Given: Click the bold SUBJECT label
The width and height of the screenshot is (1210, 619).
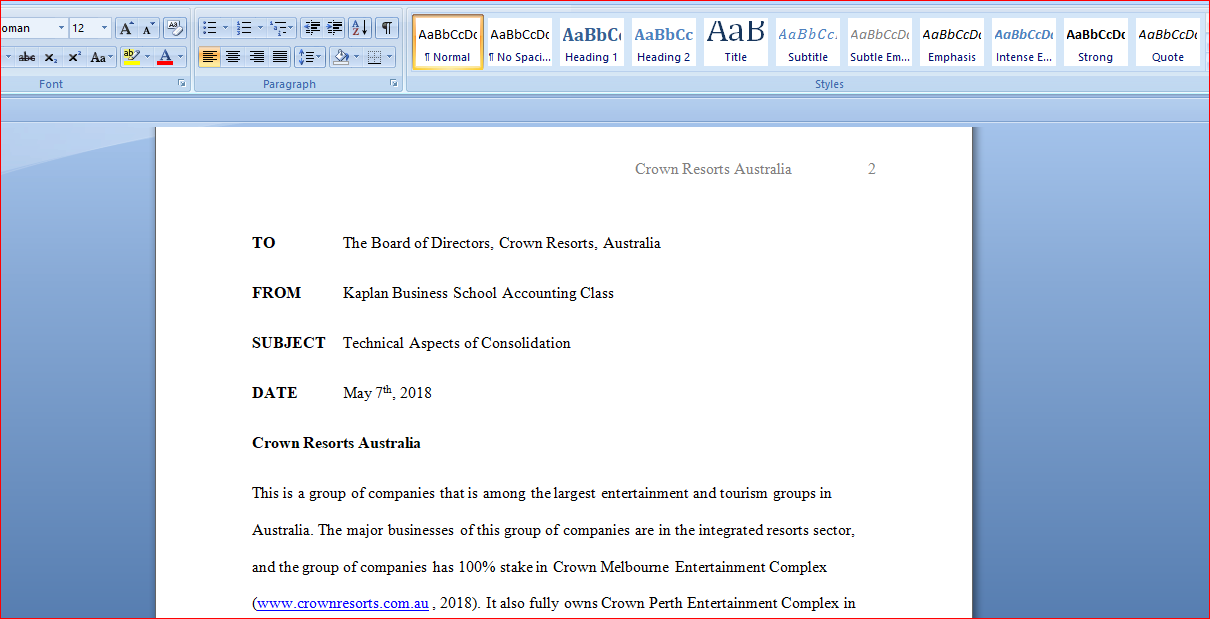Looking at the screenshot, I should 289,343.
